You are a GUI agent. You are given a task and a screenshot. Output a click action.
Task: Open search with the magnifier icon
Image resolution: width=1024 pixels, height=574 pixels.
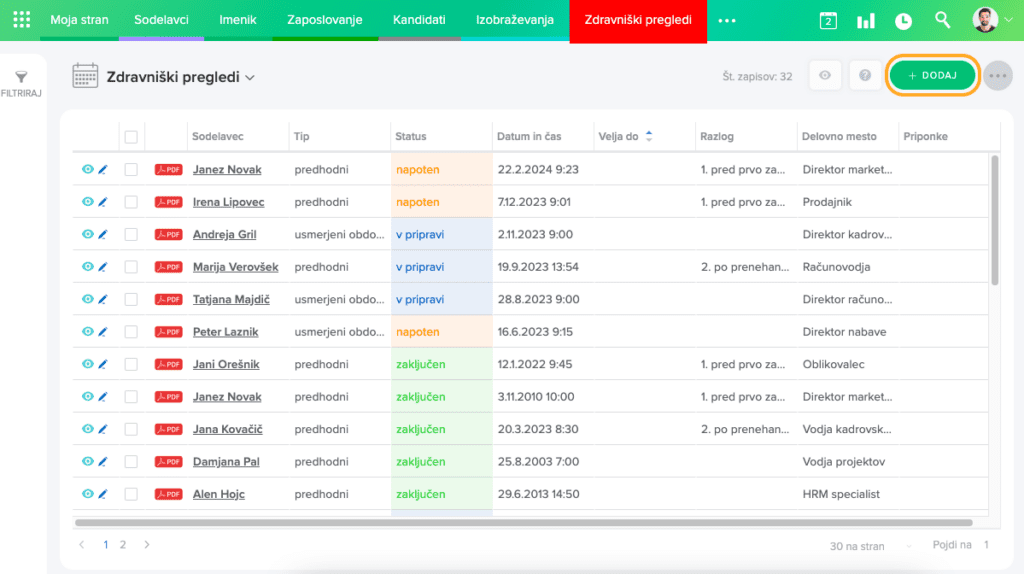point(942,20)
